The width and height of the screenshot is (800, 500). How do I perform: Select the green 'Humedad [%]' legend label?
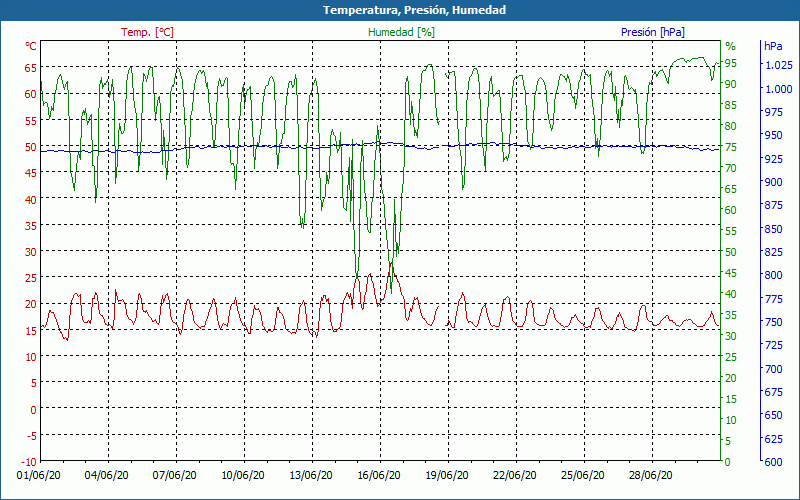[x=401, y=32]
